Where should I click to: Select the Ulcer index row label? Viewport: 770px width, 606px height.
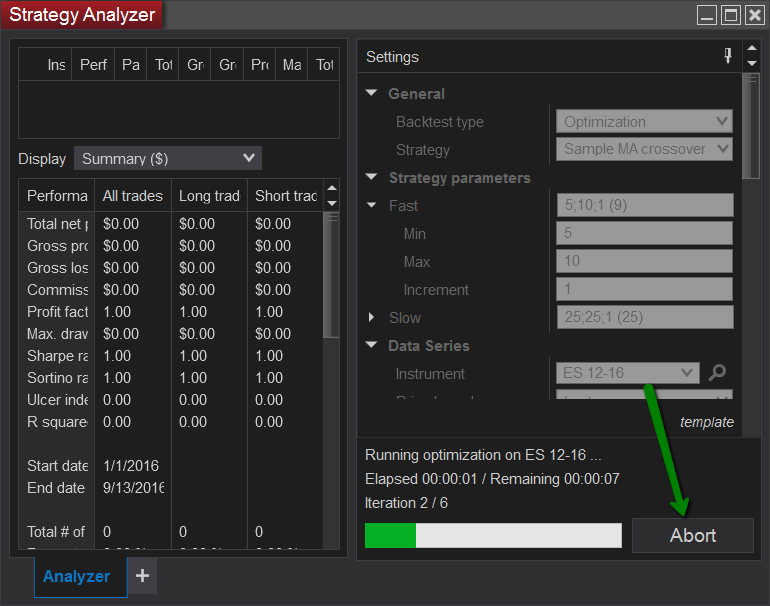point(57,400)
